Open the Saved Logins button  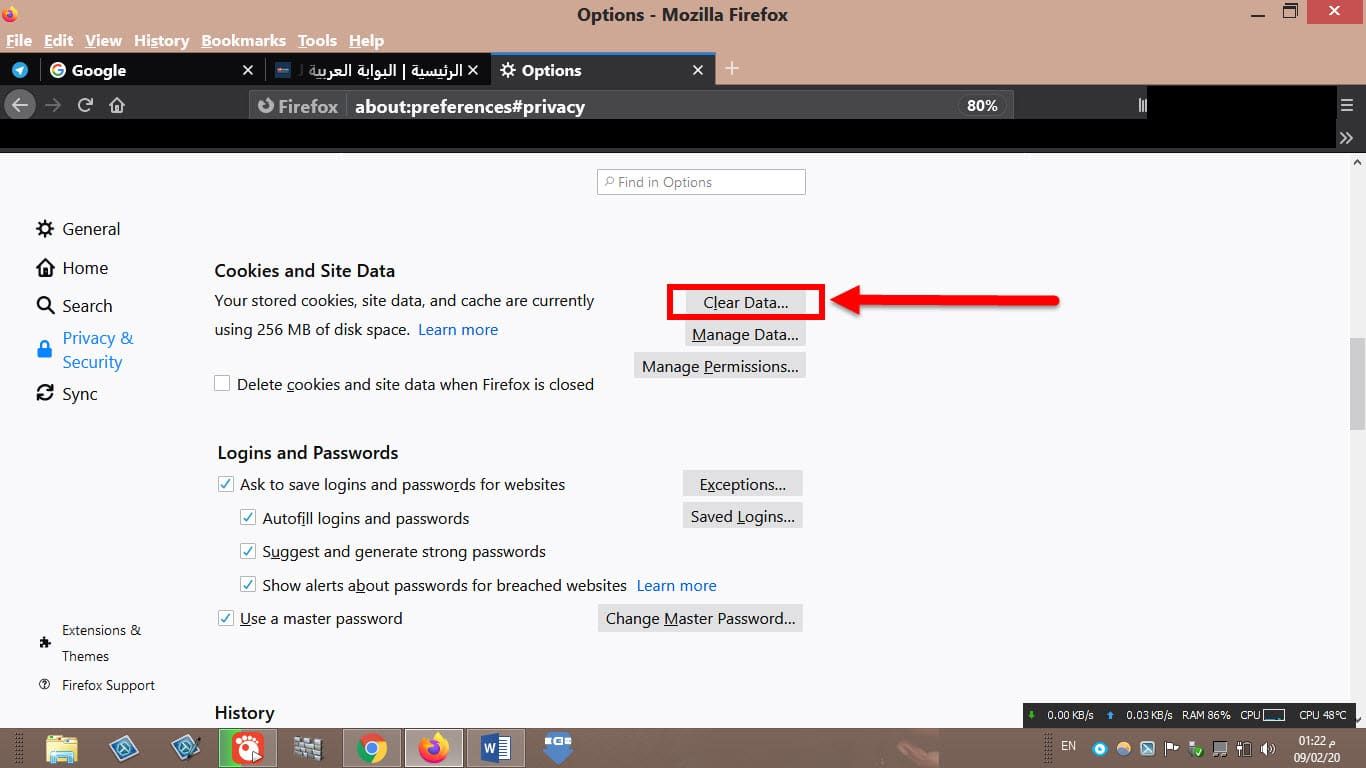click(x=743, y=516)
